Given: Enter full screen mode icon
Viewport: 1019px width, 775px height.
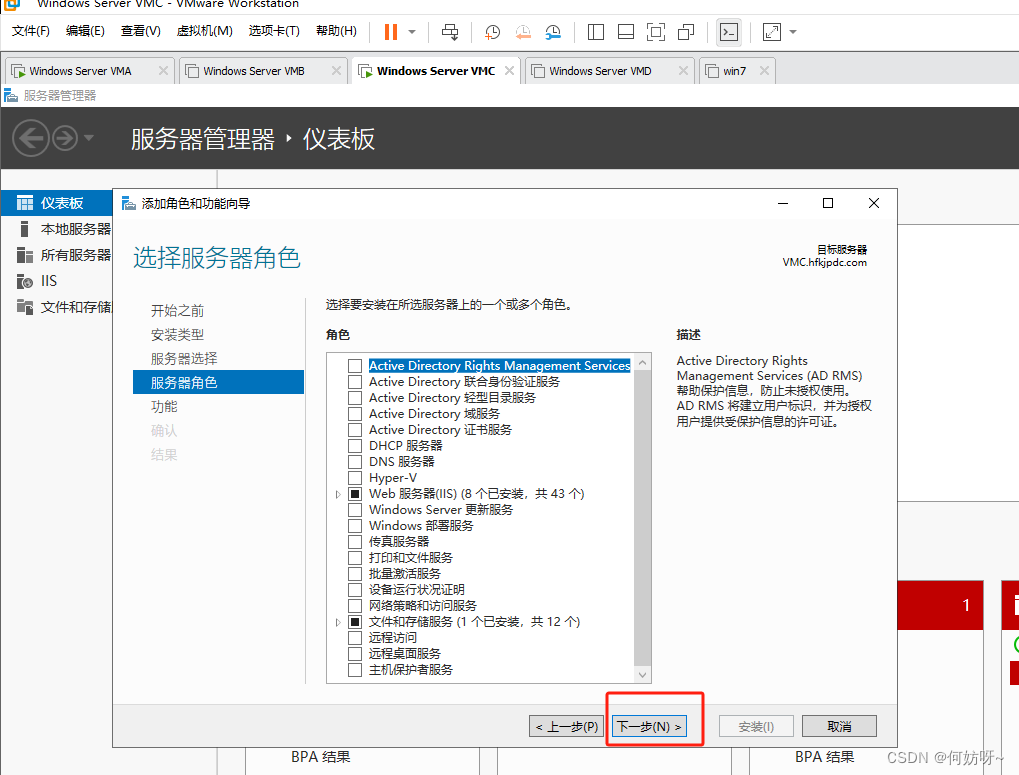Looking at the screenshot, I should pos(656,32).
